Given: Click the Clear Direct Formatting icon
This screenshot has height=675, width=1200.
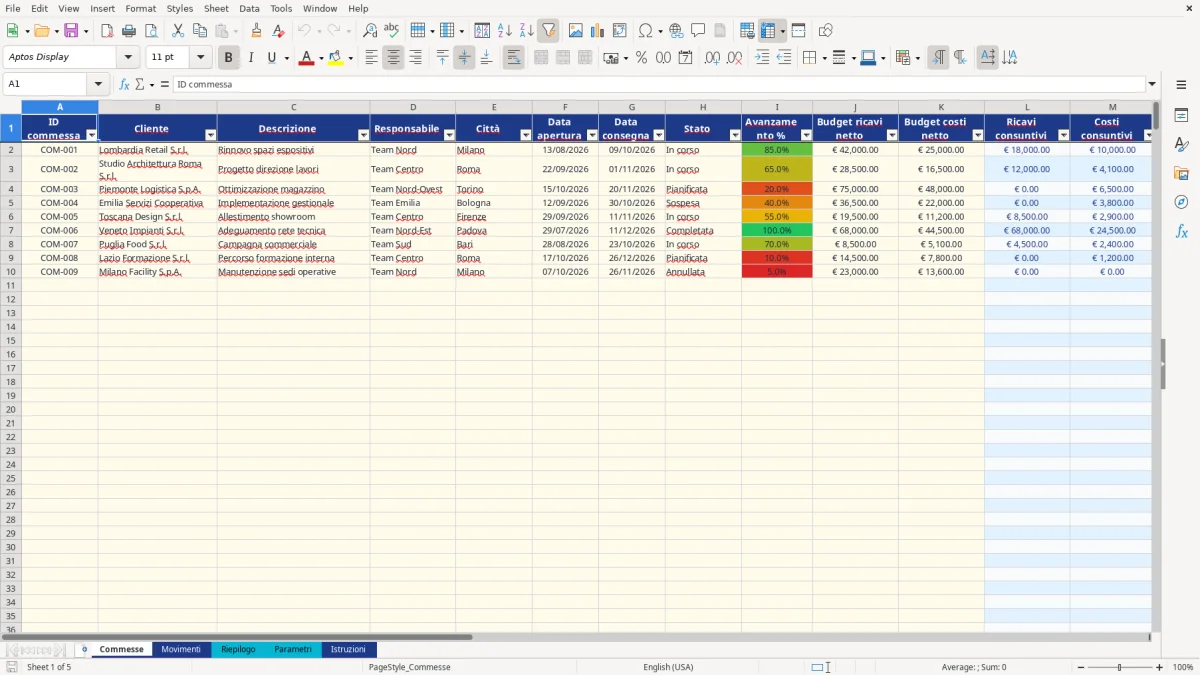Looking at the screenshot, I should click(x=278, y=31).
